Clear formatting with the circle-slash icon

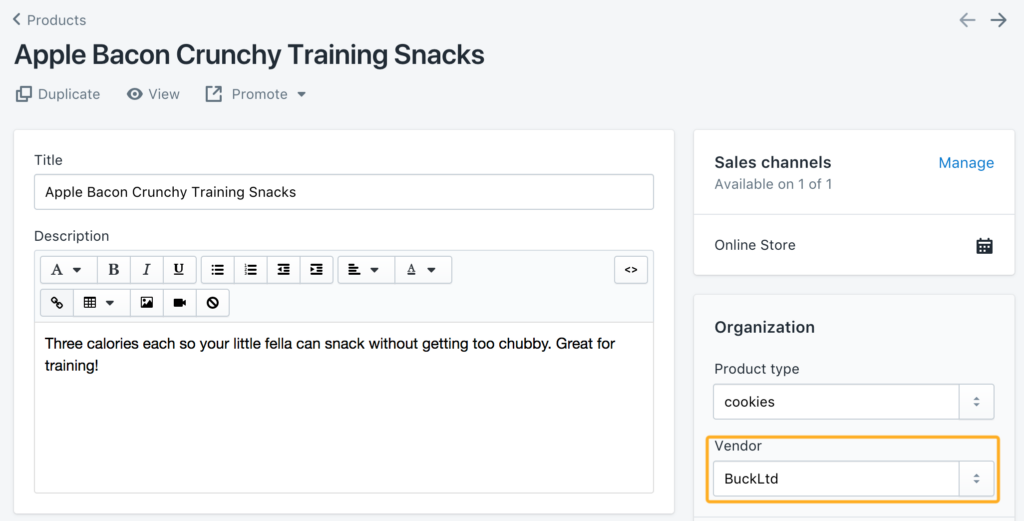[x=212, y=303]
